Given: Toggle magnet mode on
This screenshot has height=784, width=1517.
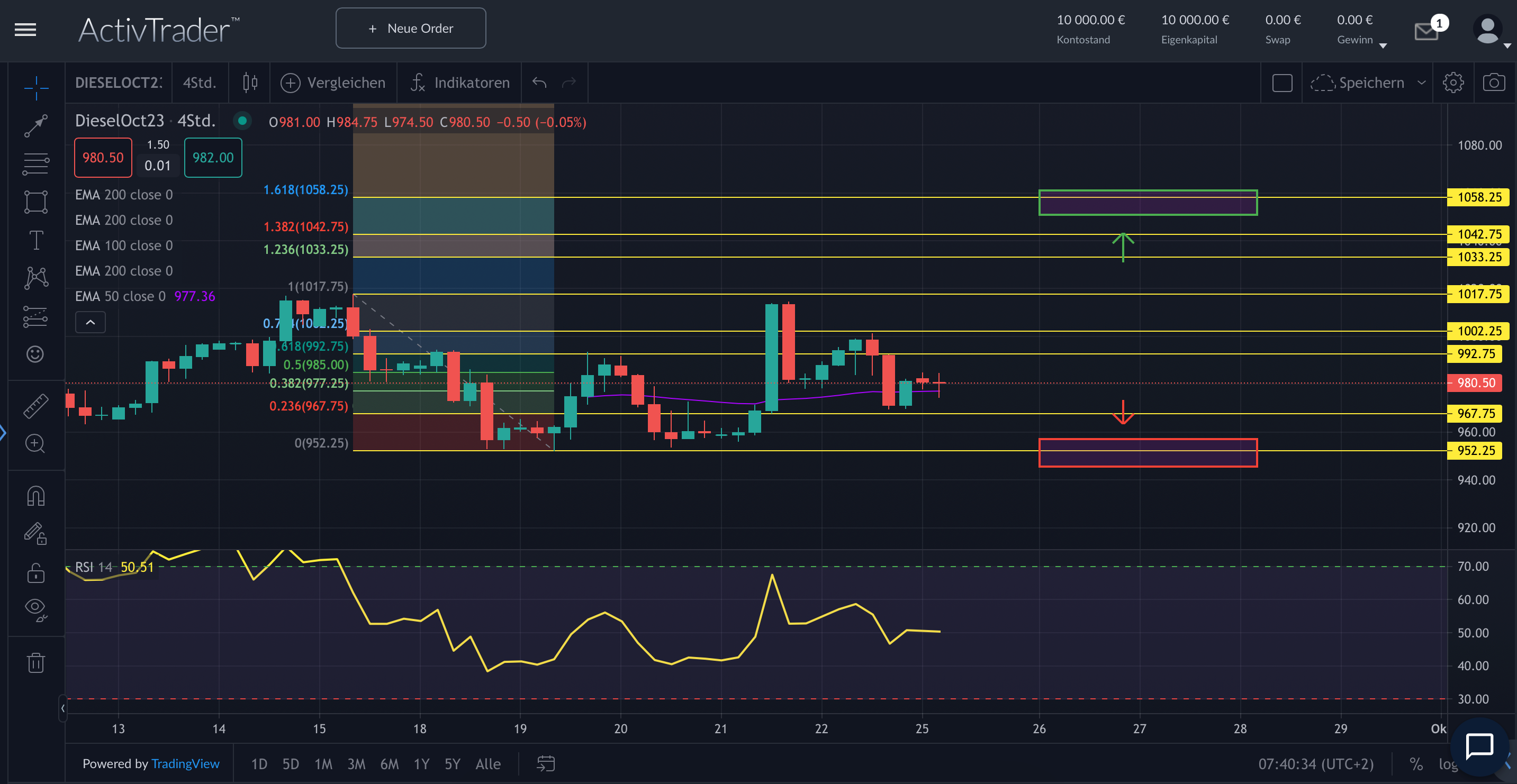Looking at the screenshot, I should 36,496.
